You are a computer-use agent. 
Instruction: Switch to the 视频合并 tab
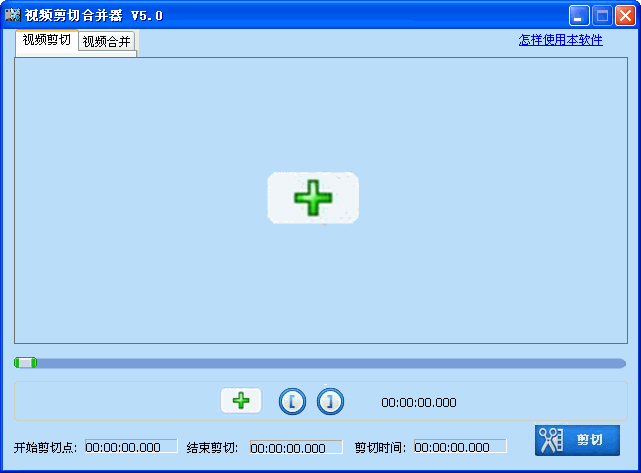(106, 41)
